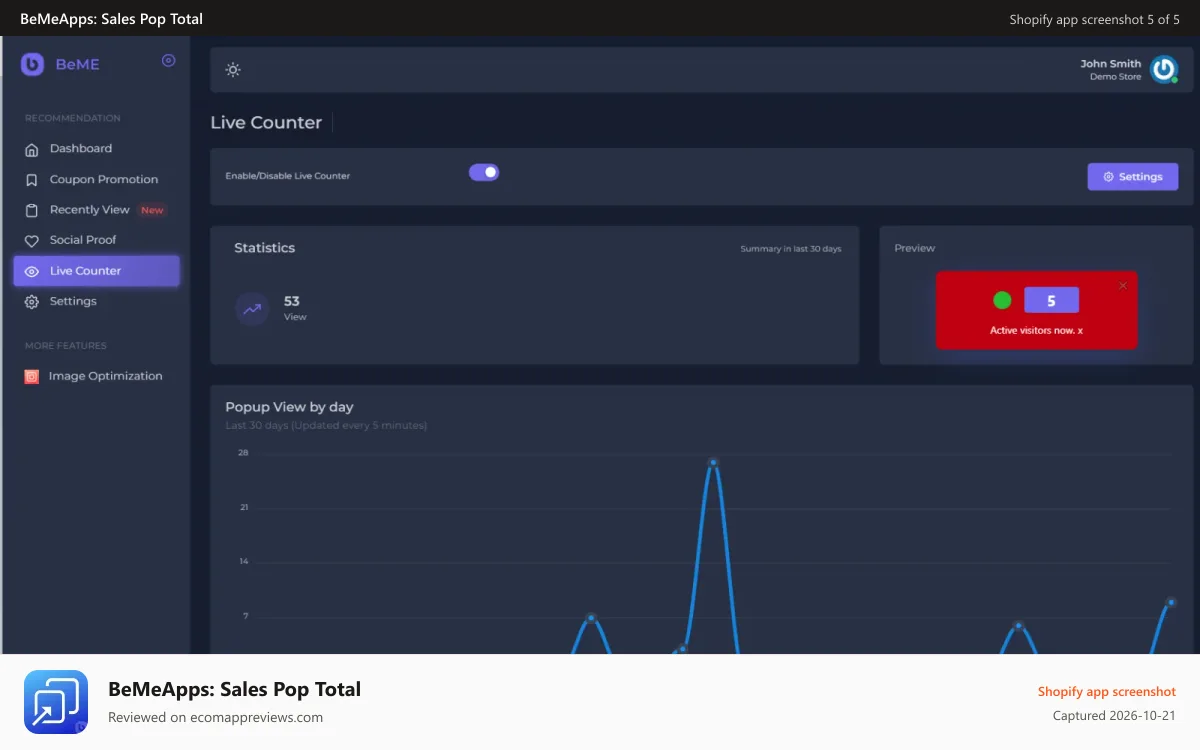Toggle the sidebar collapse circle icon

(x=168, y=61)
